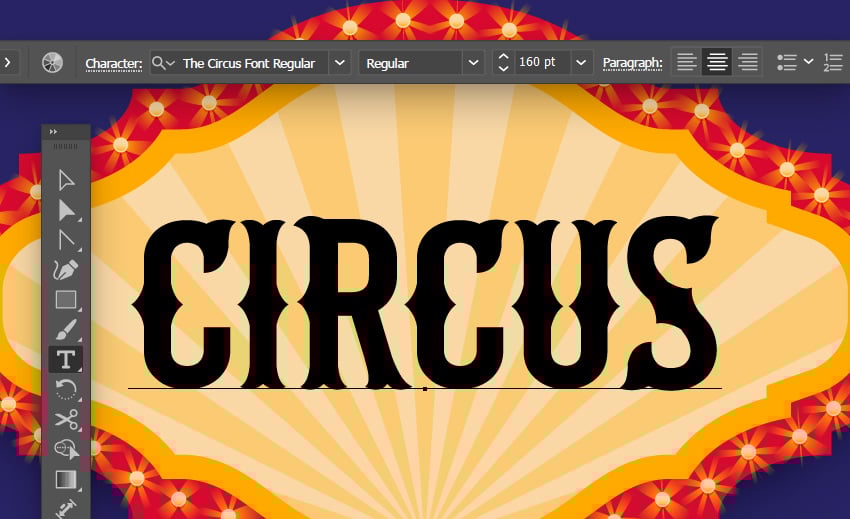
Task: Align paragraph text right
Action: (x=748, y=62)
